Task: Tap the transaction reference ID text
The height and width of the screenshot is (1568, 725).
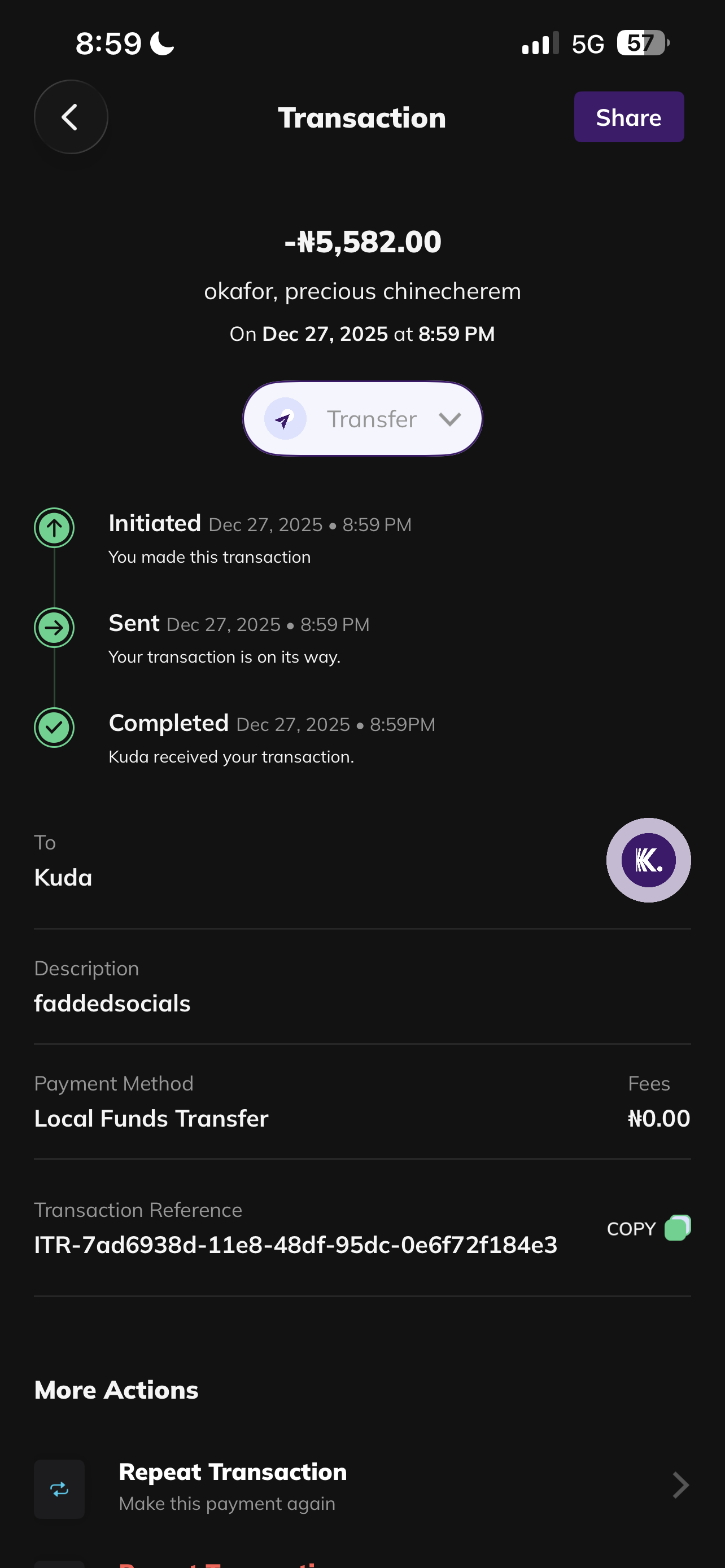Action: [296, 1245]
